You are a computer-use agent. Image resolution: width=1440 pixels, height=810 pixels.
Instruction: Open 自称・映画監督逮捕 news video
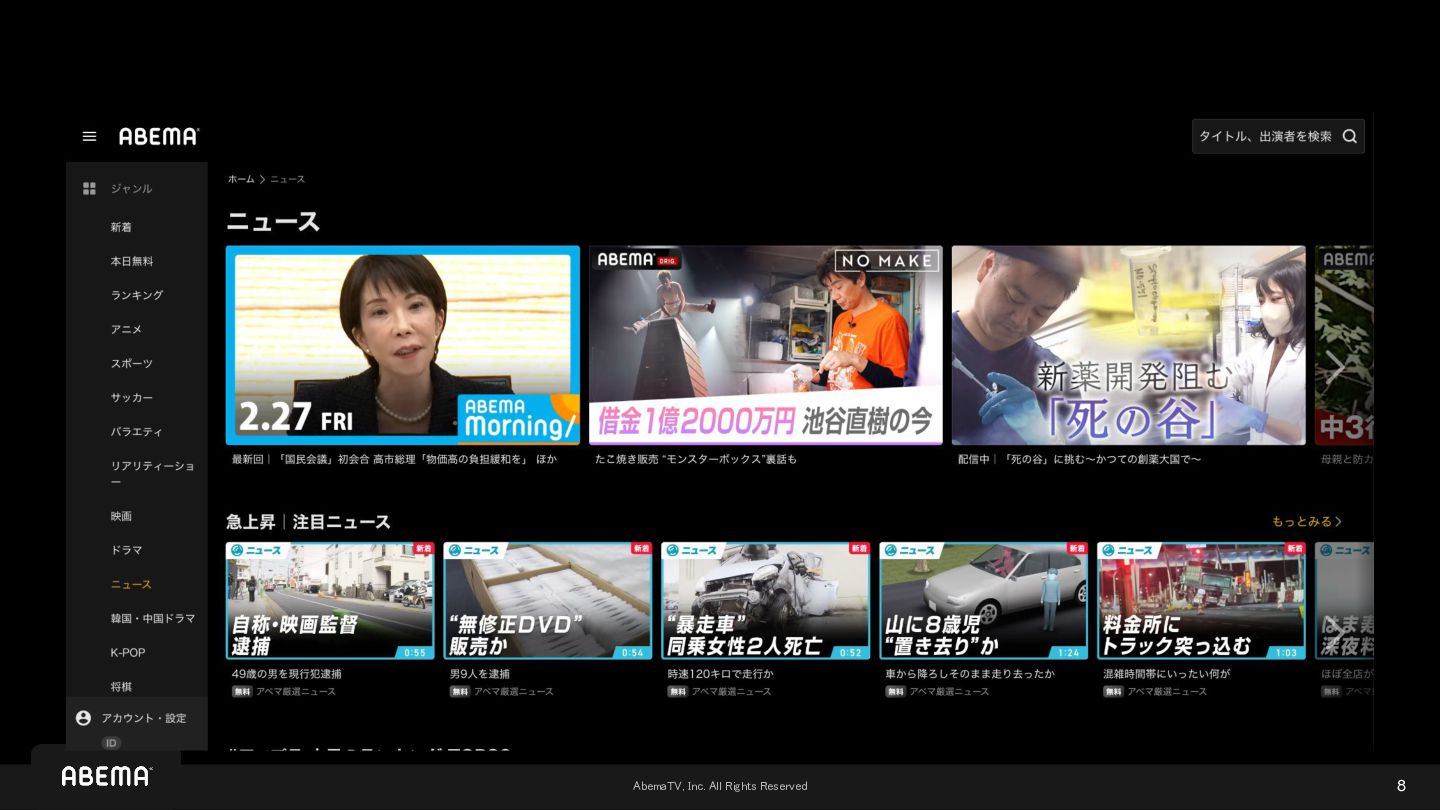[330, 601]
